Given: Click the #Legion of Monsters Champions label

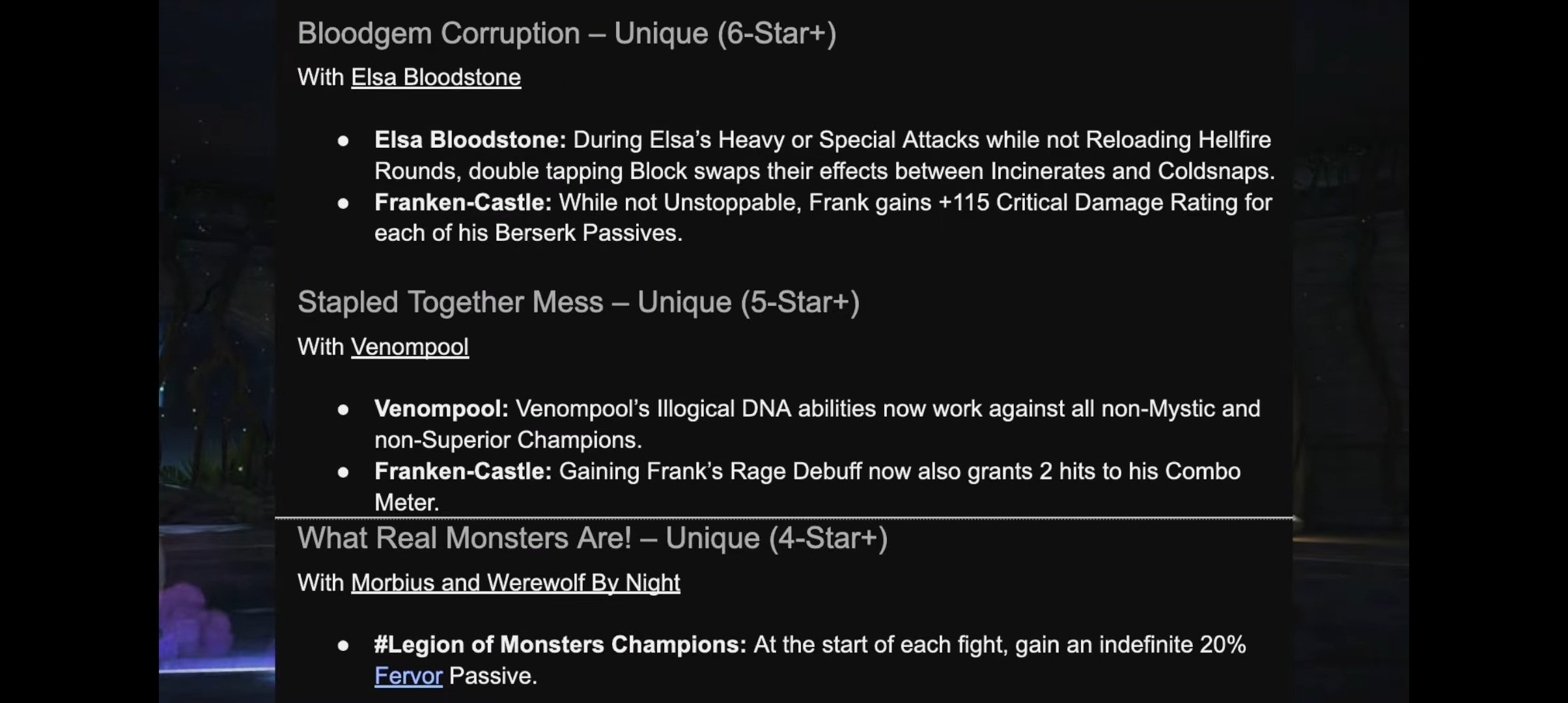Looking at the screenshot, I should tap(560, 644).
